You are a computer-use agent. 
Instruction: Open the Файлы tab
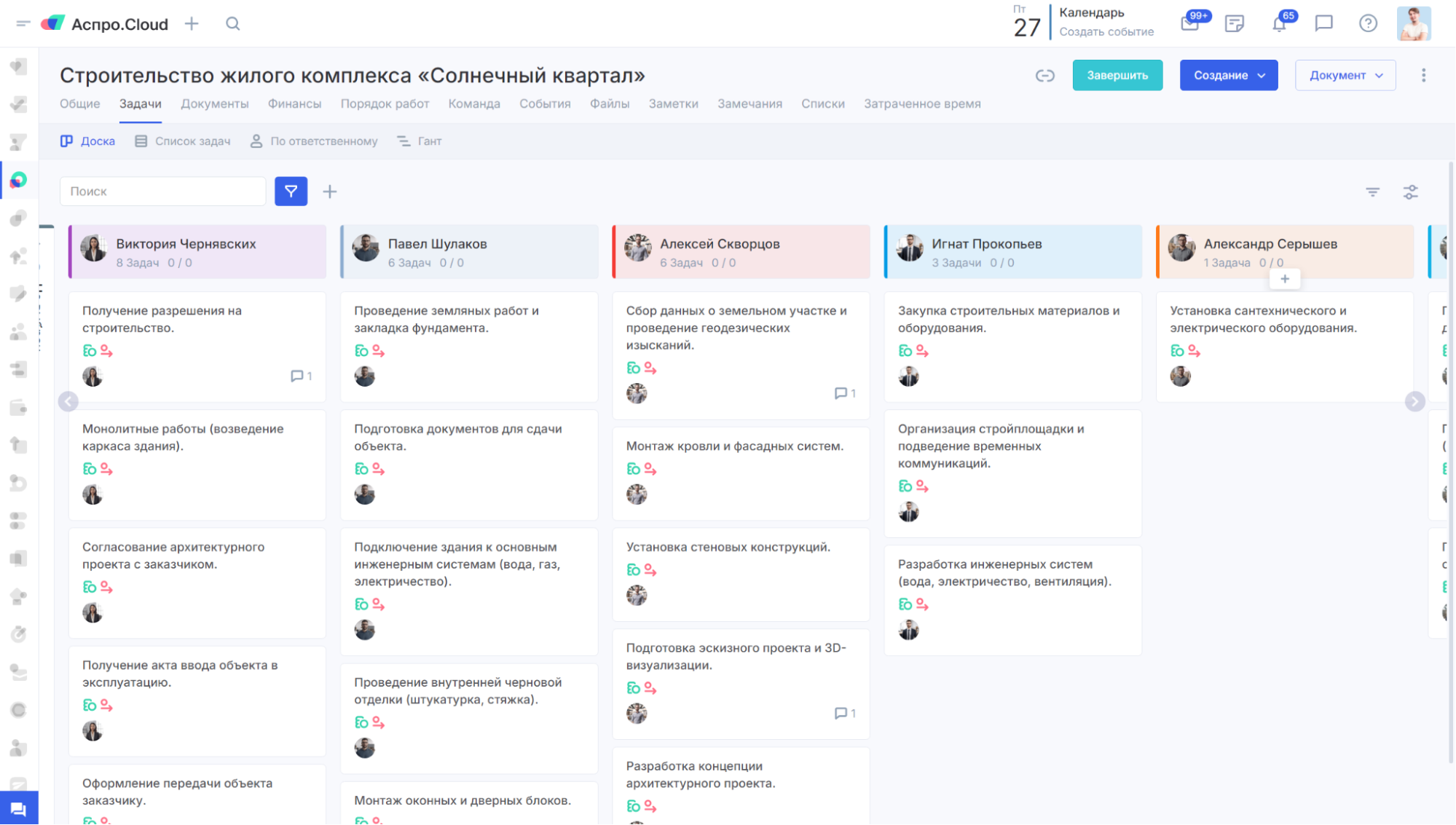point(610,104)
